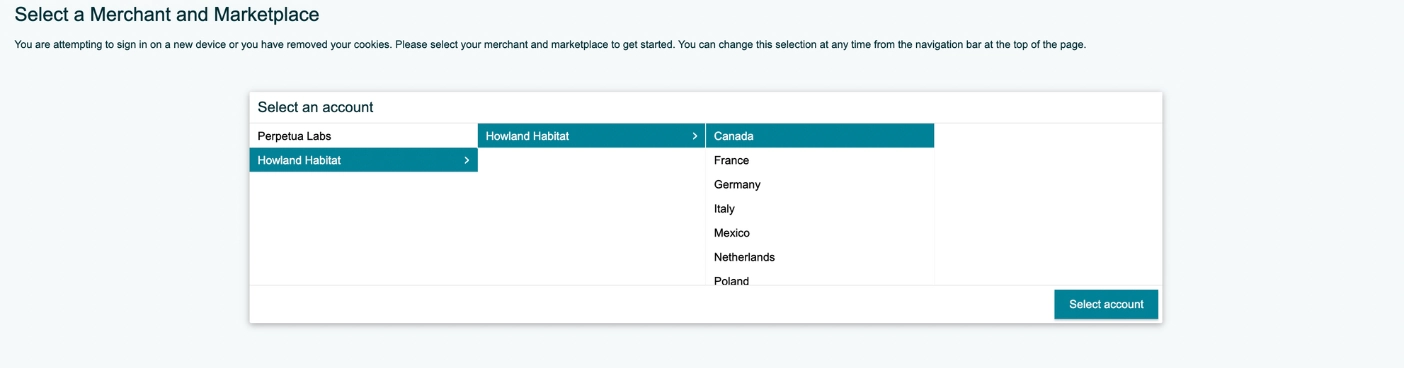Screen dimensions: 1404x368
Task: Choose Howland Habitat merchant in second column
Action: [x=591, y=136]
